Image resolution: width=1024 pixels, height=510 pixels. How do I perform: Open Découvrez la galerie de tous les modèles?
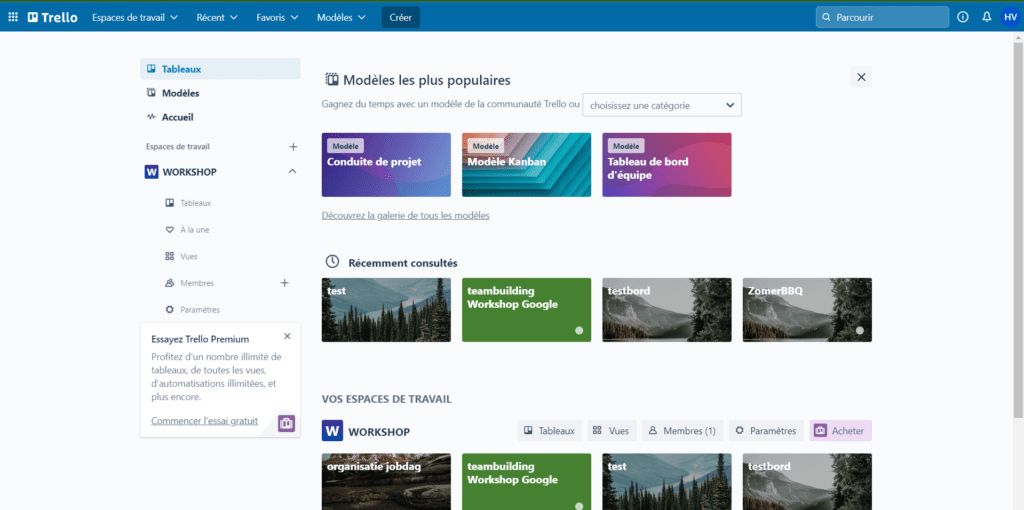[x=406, y=215]
